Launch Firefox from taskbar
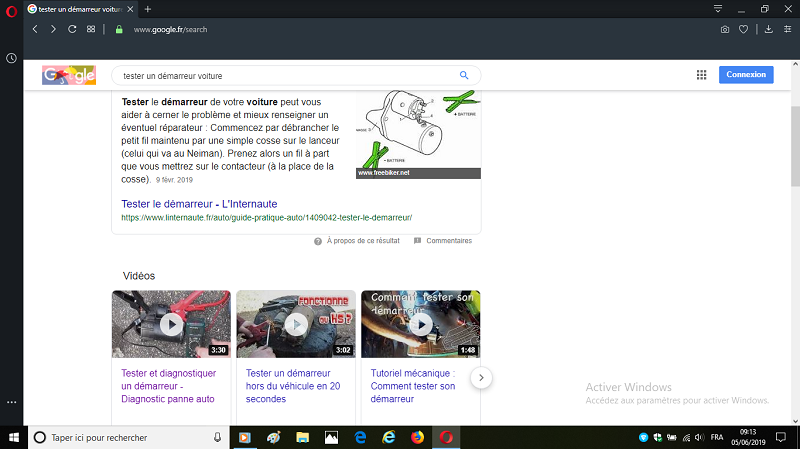The width and height of the screenshot is (800, 449). coord(417,438)
